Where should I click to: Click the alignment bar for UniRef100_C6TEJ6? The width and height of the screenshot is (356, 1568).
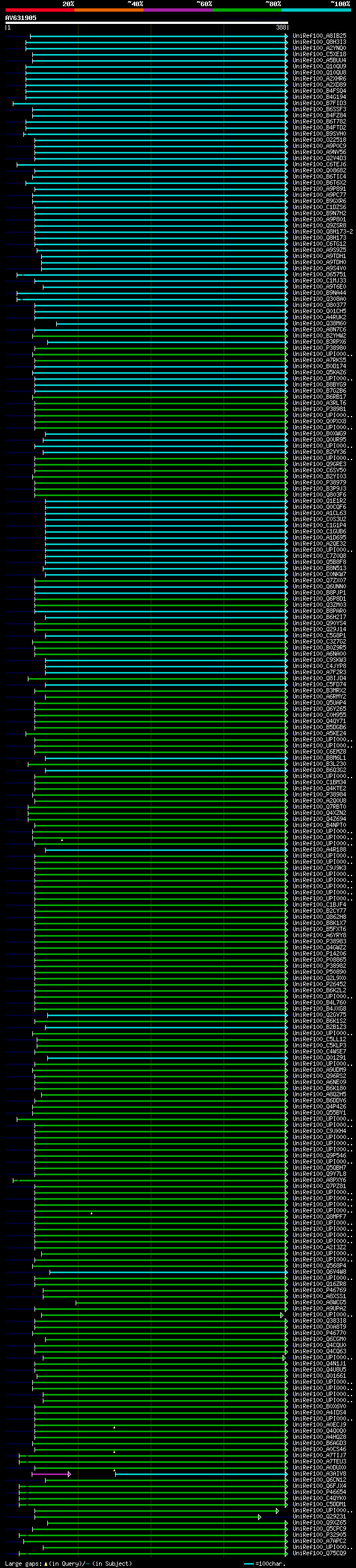[x=152, y=164]
